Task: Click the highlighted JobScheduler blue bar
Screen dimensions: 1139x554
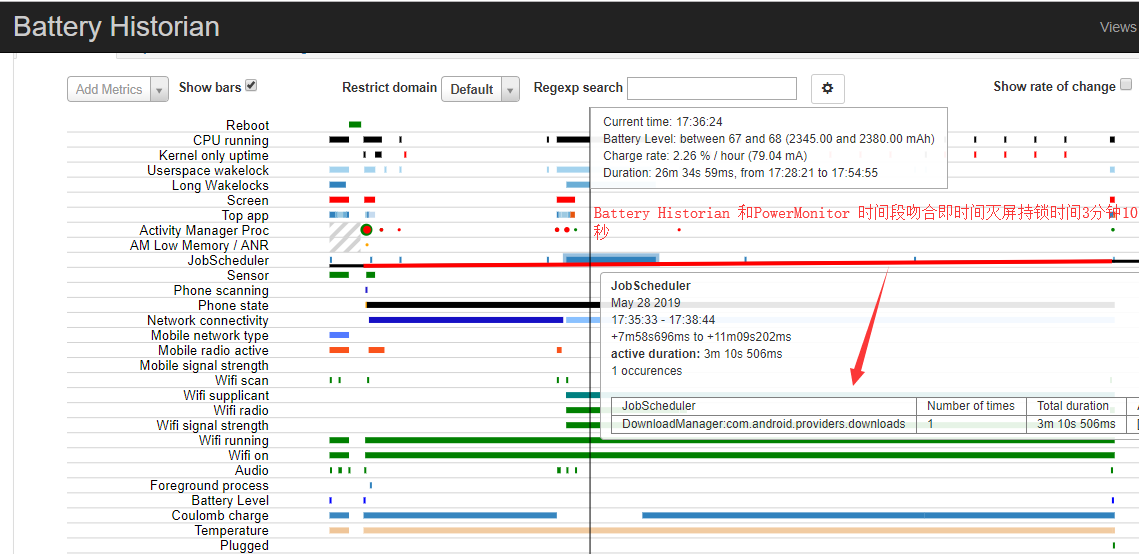Action: (611, 259)
